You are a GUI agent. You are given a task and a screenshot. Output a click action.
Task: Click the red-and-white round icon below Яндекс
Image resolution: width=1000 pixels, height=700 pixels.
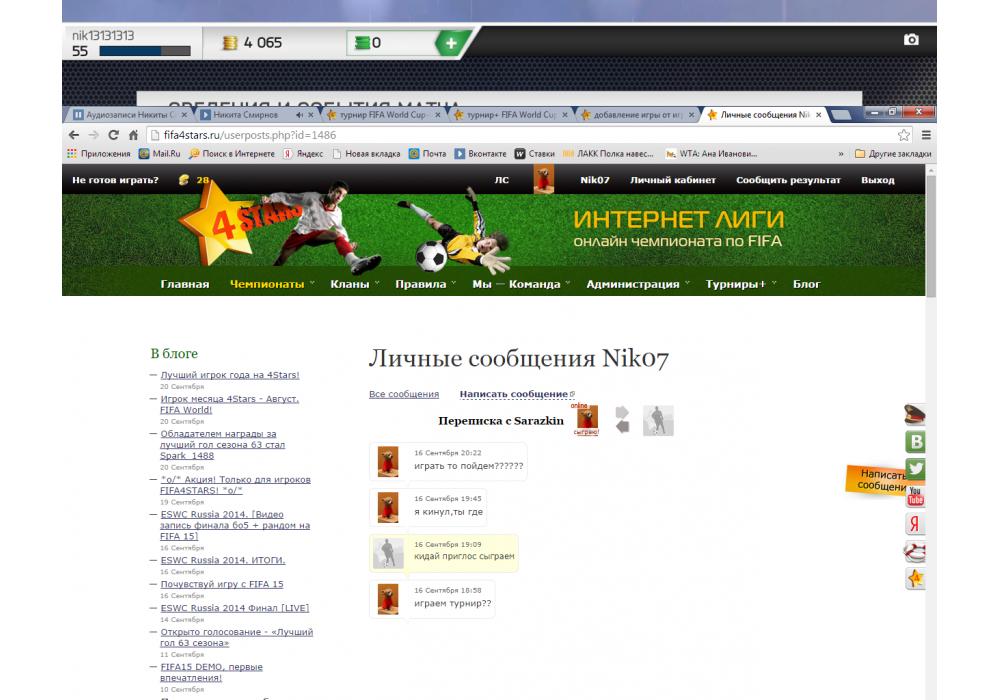[x=915, y=551]
